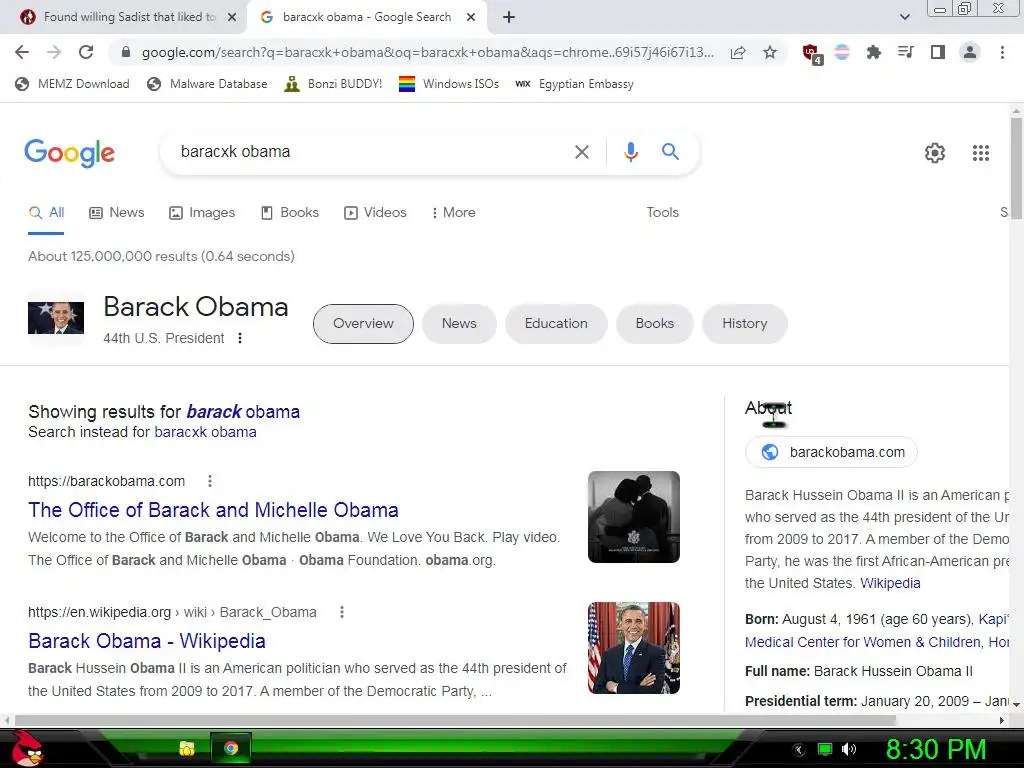Open a new browser tab
Image resolution: width=1024 pixels, height=768 pixels.
509,17
